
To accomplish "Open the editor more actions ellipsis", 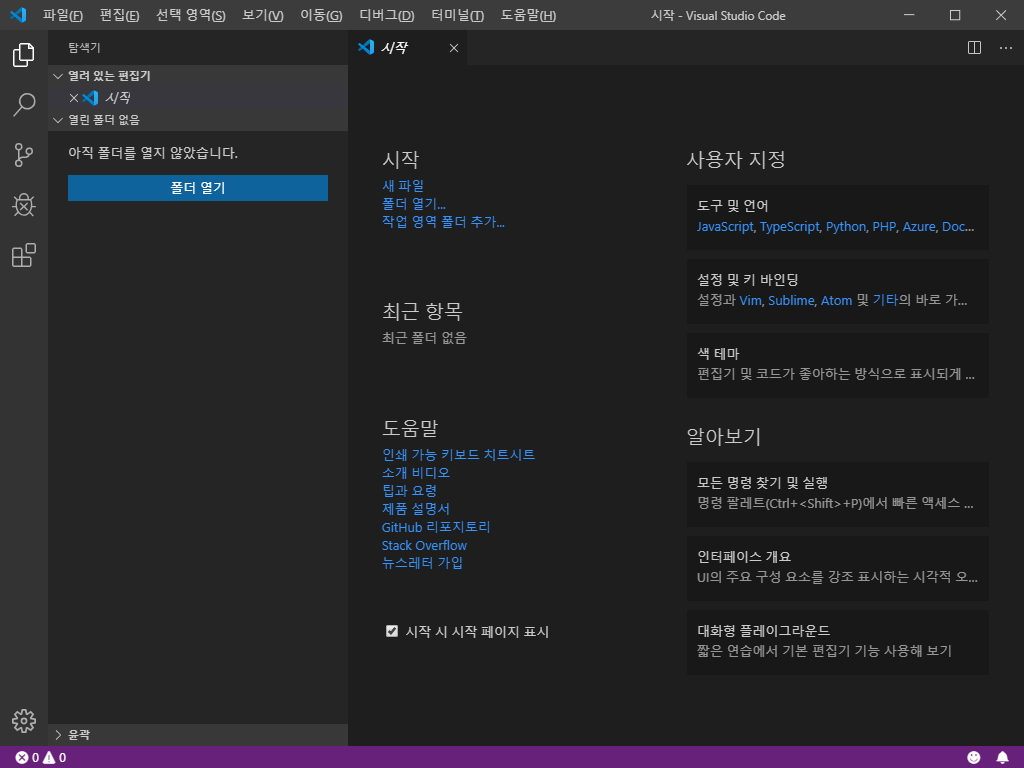I will coord(1005,48).
